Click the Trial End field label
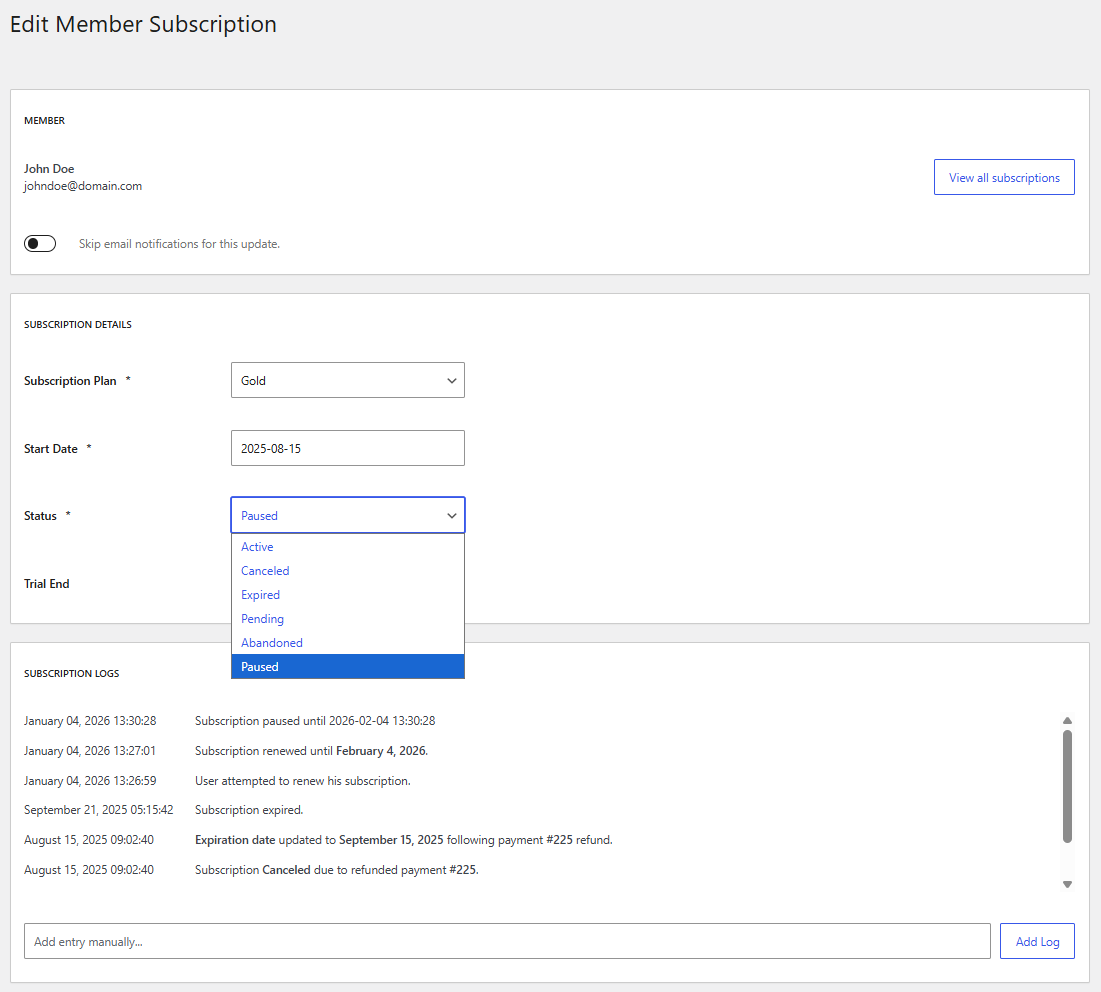The height and width of the screenshot is (992, 1101). coord(46,583)
